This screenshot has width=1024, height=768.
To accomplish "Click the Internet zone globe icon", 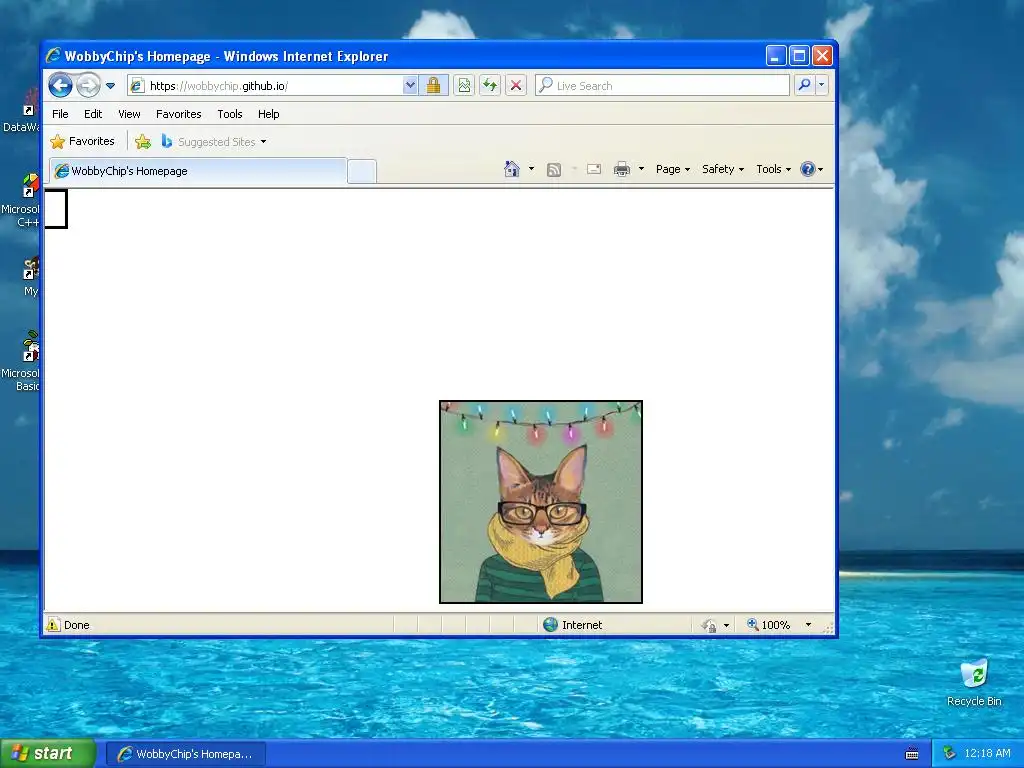I will 551,624.
